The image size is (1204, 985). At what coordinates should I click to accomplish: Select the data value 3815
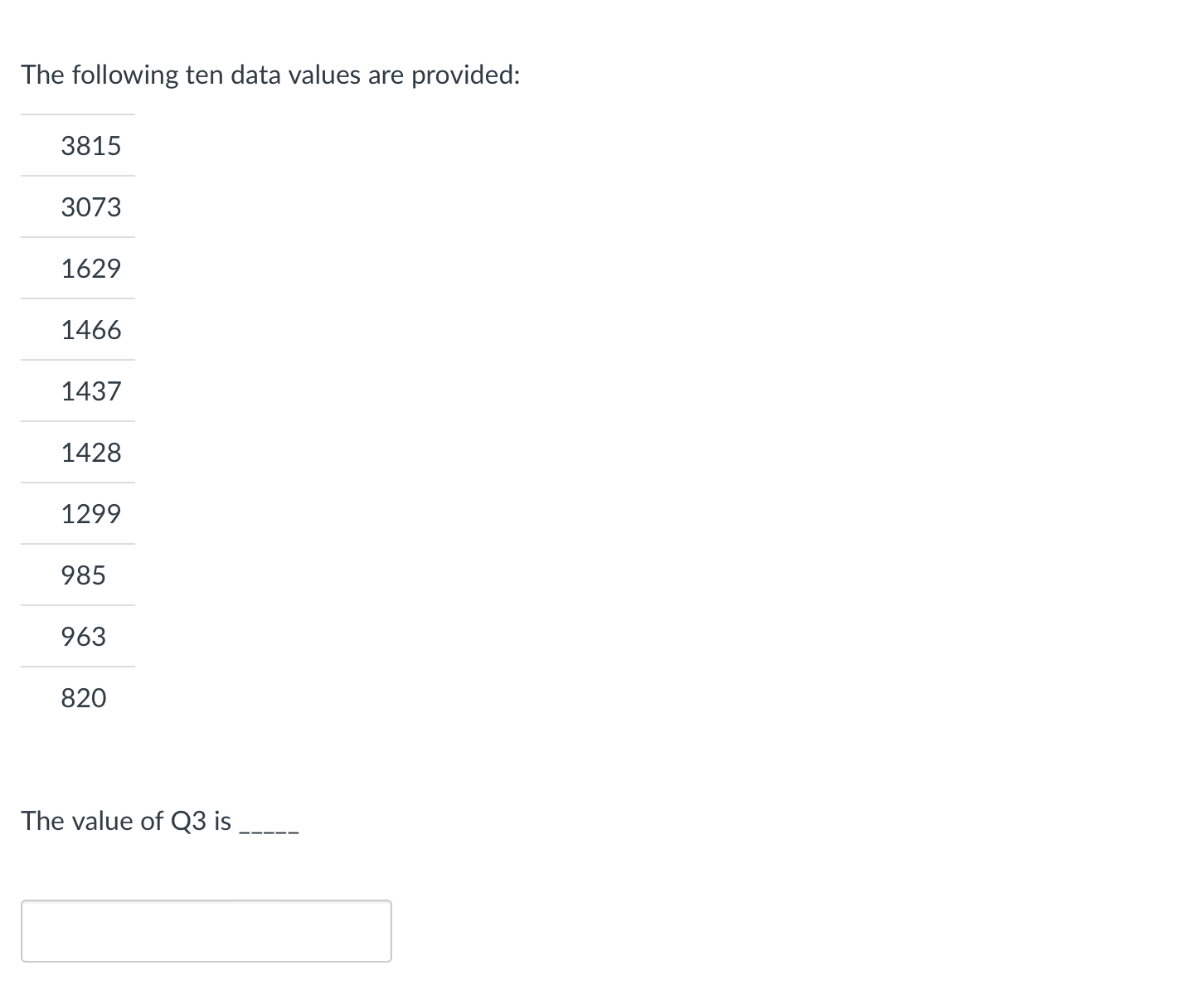[91, 146]
